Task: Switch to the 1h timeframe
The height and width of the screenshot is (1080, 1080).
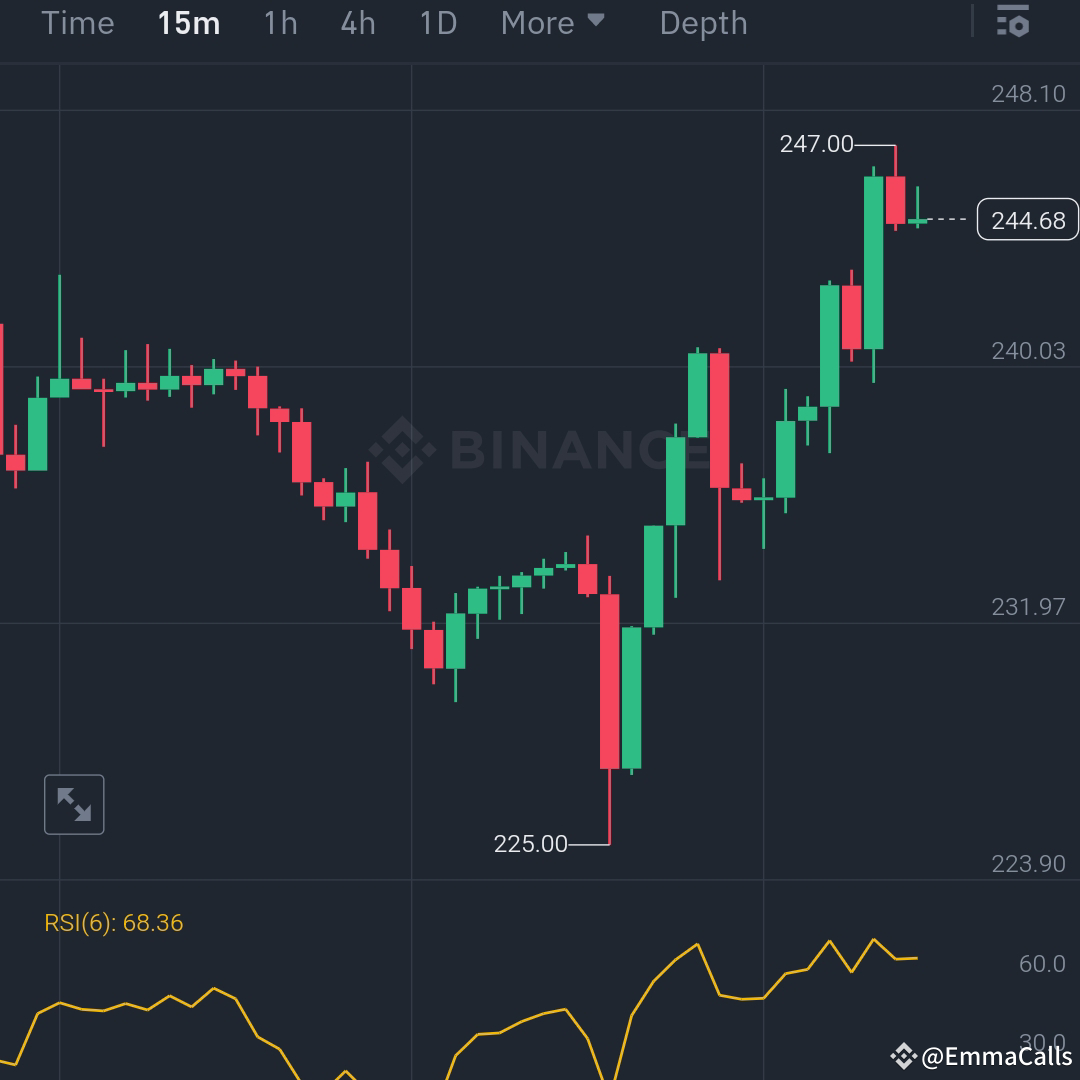Action: tap(280, 23)
